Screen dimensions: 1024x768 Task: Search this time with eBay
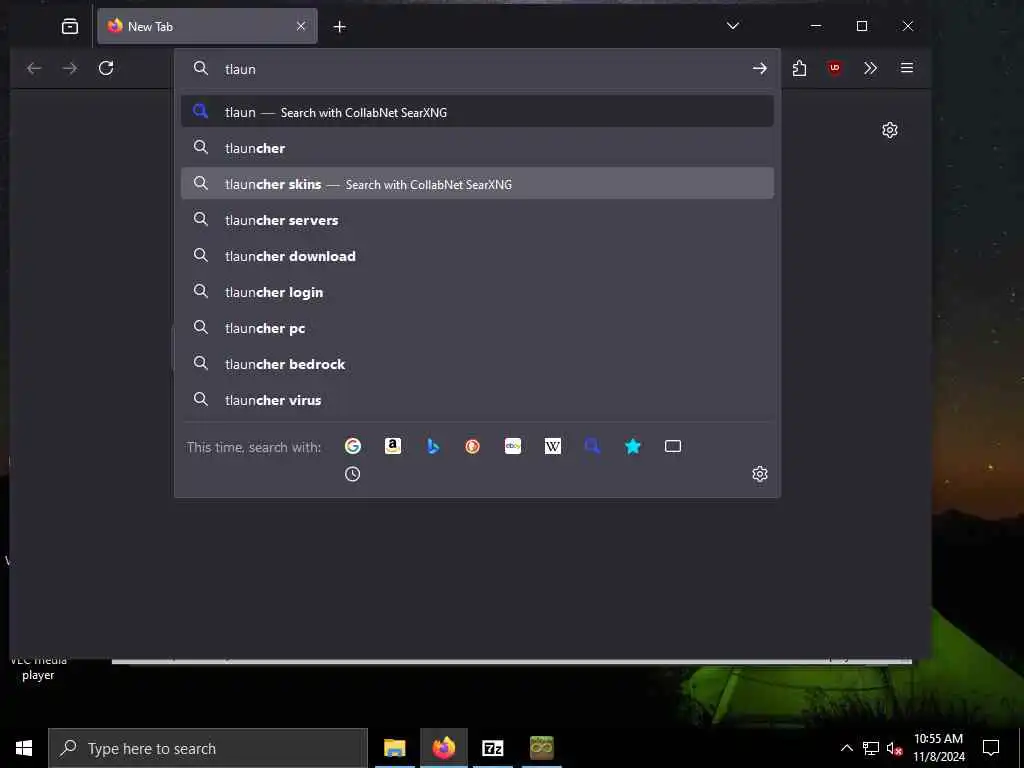pyautogui.click(x=513, y=446)
